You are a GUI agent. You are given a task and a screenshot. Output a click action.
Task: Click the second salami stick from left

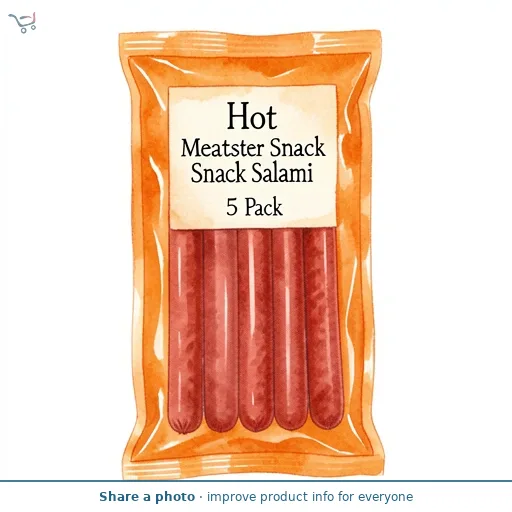(221, 330)
